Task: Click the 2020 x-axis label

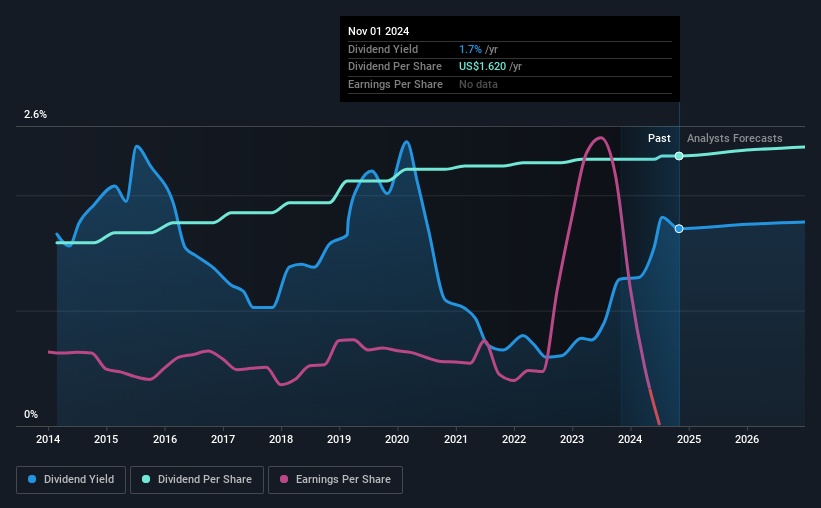Action: tap(397, 439)
